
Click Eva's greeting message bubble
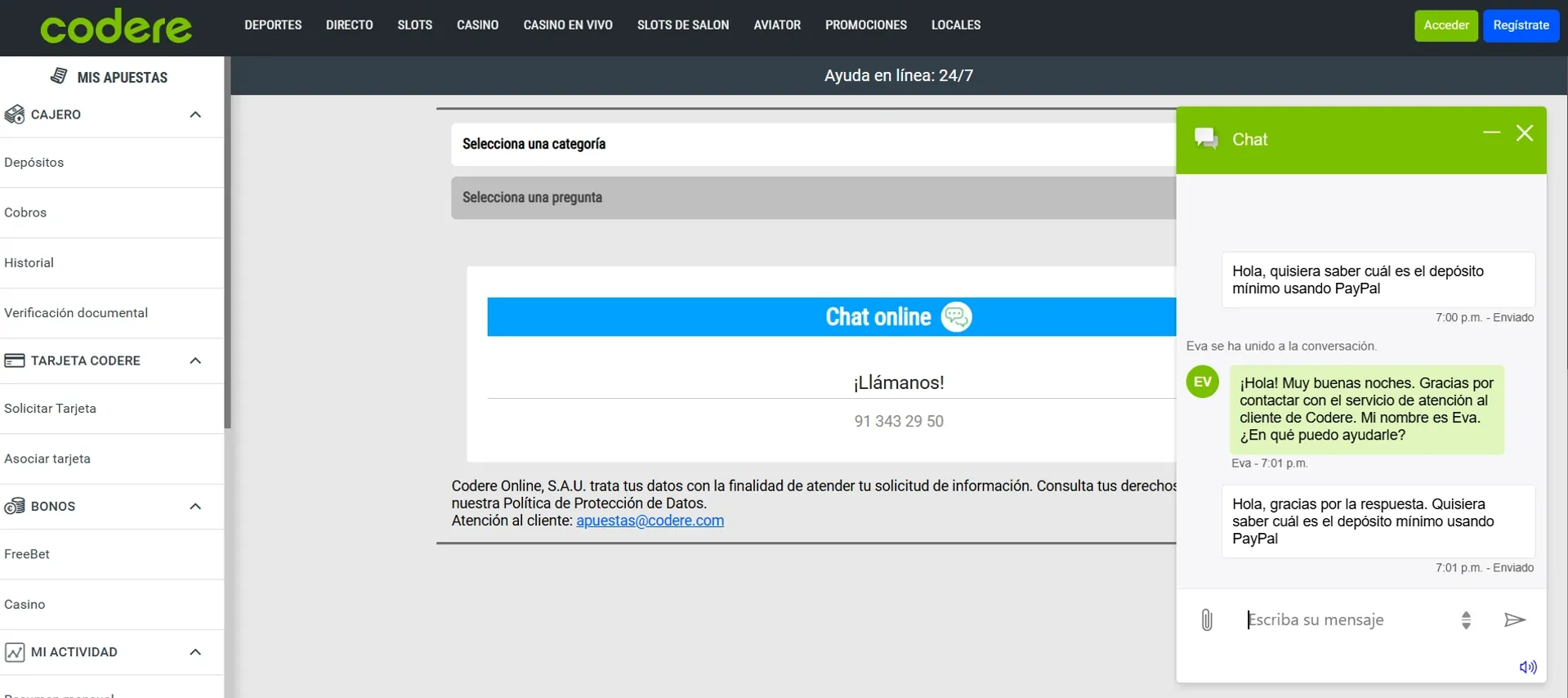click(x=1366, y=409)
